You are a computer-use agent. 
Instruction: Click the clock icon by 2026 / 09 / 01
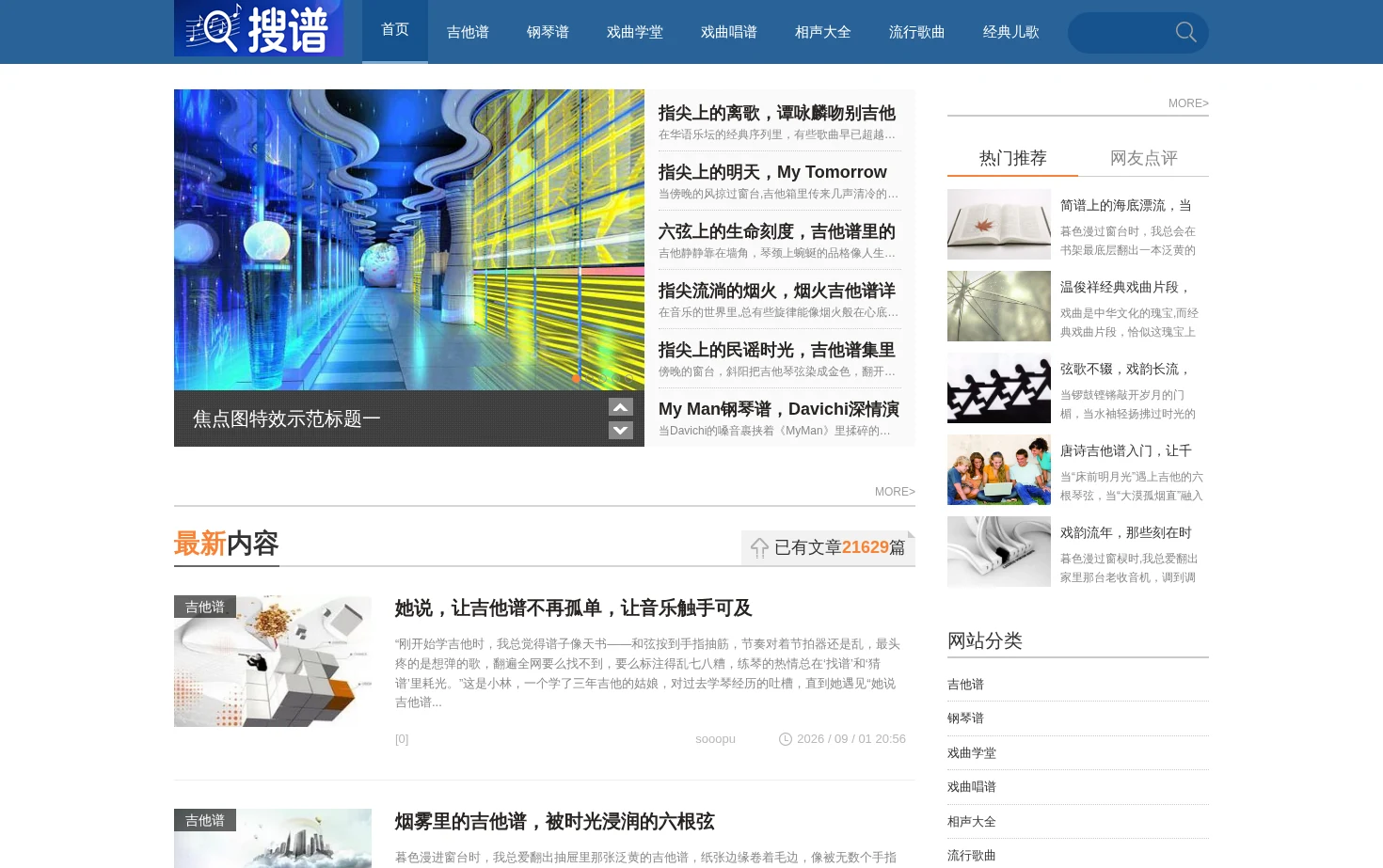point(786,739)
